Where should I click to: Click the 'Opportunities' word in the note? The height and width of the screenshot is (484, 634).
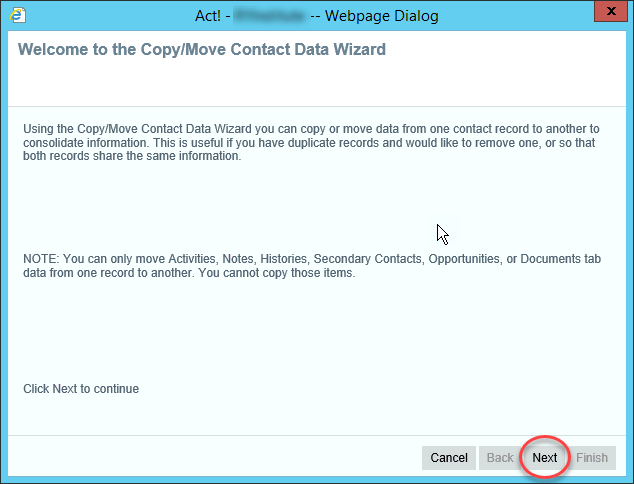point(464,259)
